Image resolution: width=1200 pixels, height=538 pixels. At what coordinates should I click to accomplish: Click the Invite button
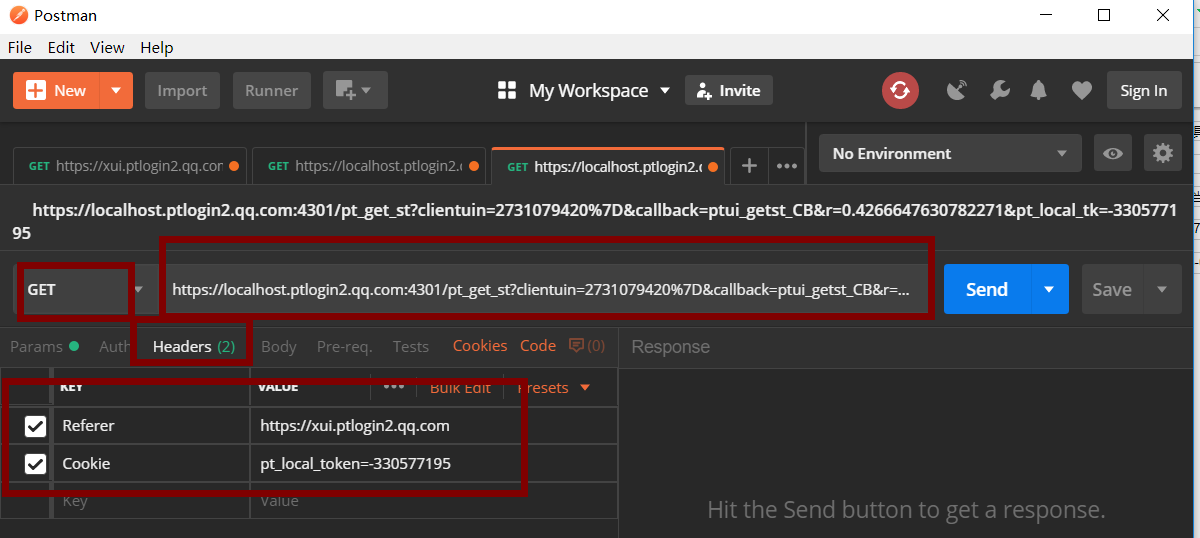729,90
